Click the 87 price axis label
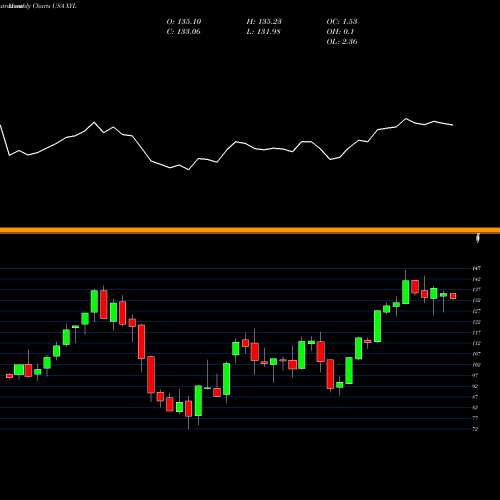The width and height of the screenshot is (500, 500). point(476,397)
